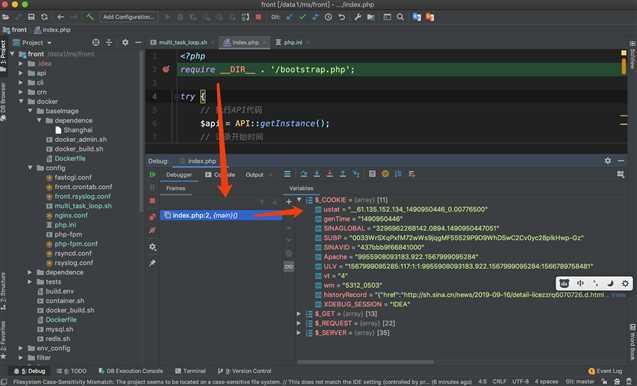Screen dimensions: 637x386
Task: Click the red Stop icon in the debug sidebar
Action: point(152,201)
